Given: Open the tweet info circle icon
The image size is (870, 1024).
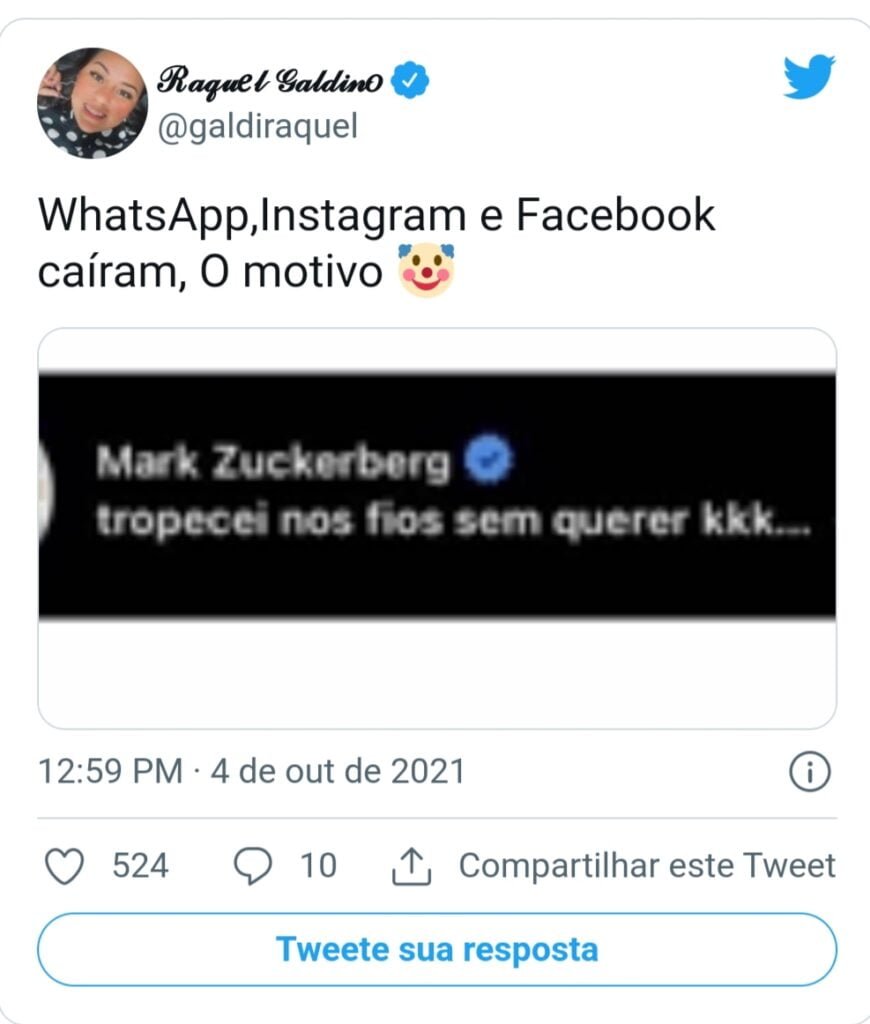Looking at the screenshot, I should pyautogui.click(x=810, y=771).
